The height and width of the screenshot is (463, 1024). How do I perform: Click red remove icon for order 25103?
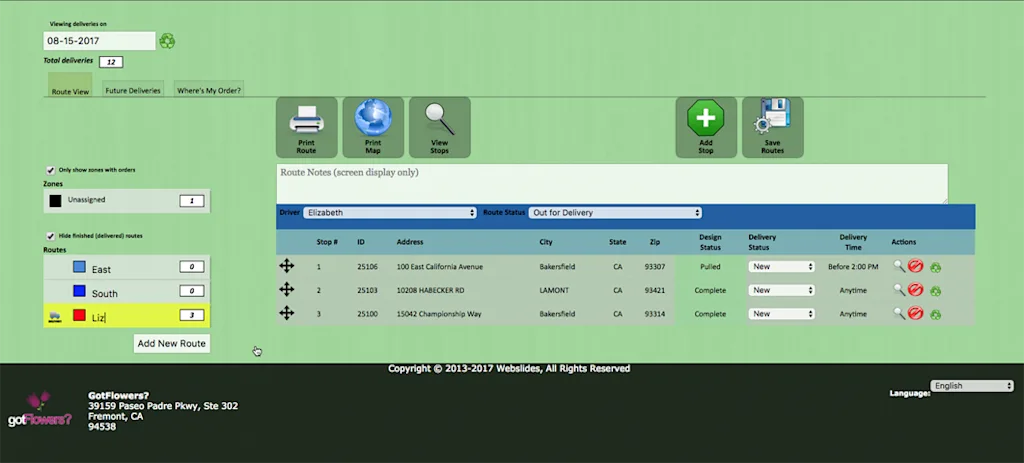(x=916, y=289)
